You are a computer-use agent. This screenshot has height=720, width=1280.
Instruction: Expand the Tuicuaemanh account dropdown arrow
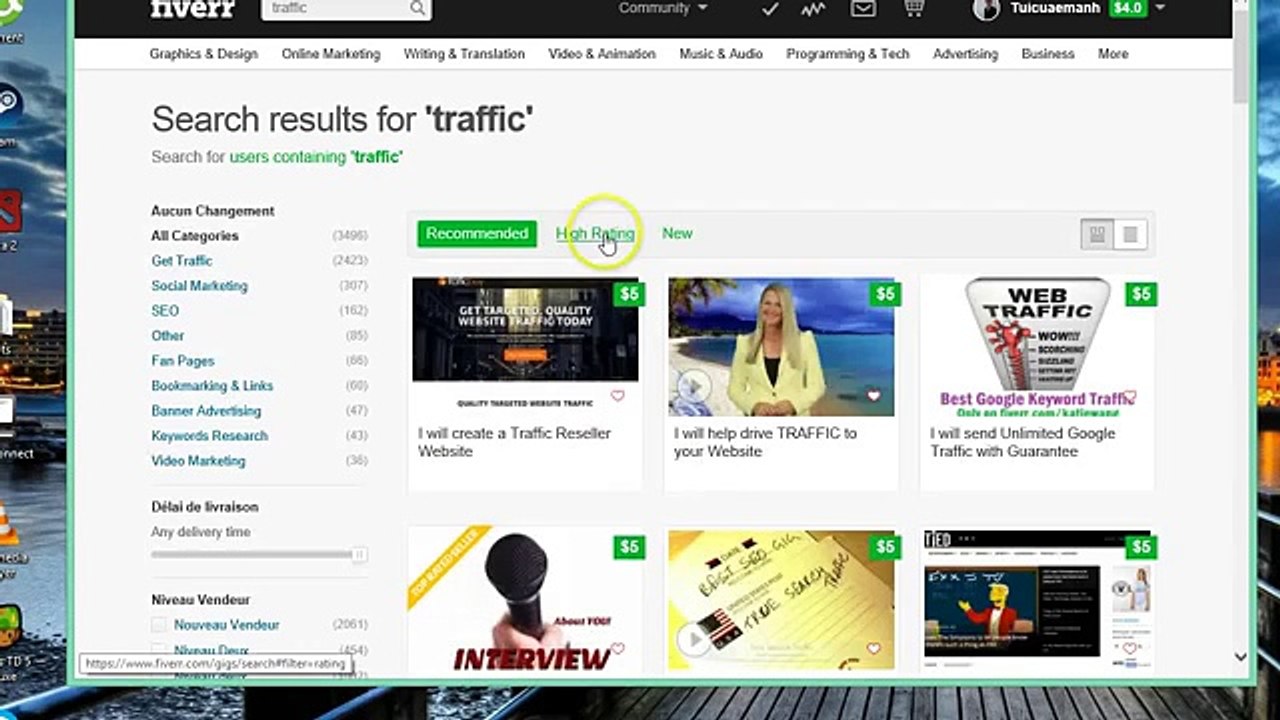[x=1160, y=8]
